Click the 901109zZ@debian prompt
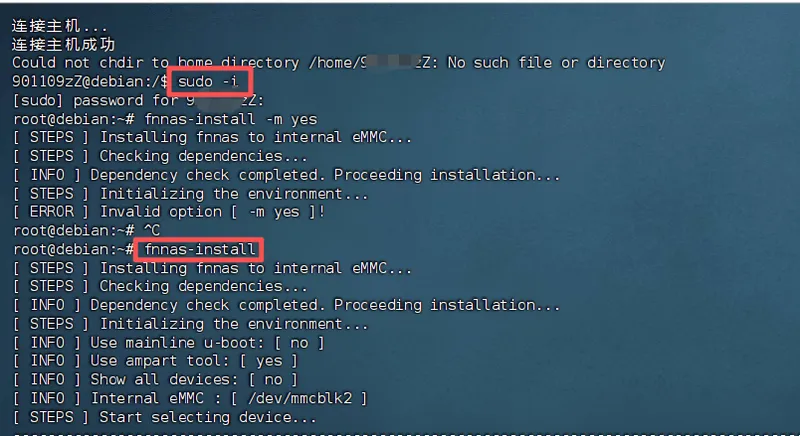Screen dimensions: 800x436 (90, 81)
